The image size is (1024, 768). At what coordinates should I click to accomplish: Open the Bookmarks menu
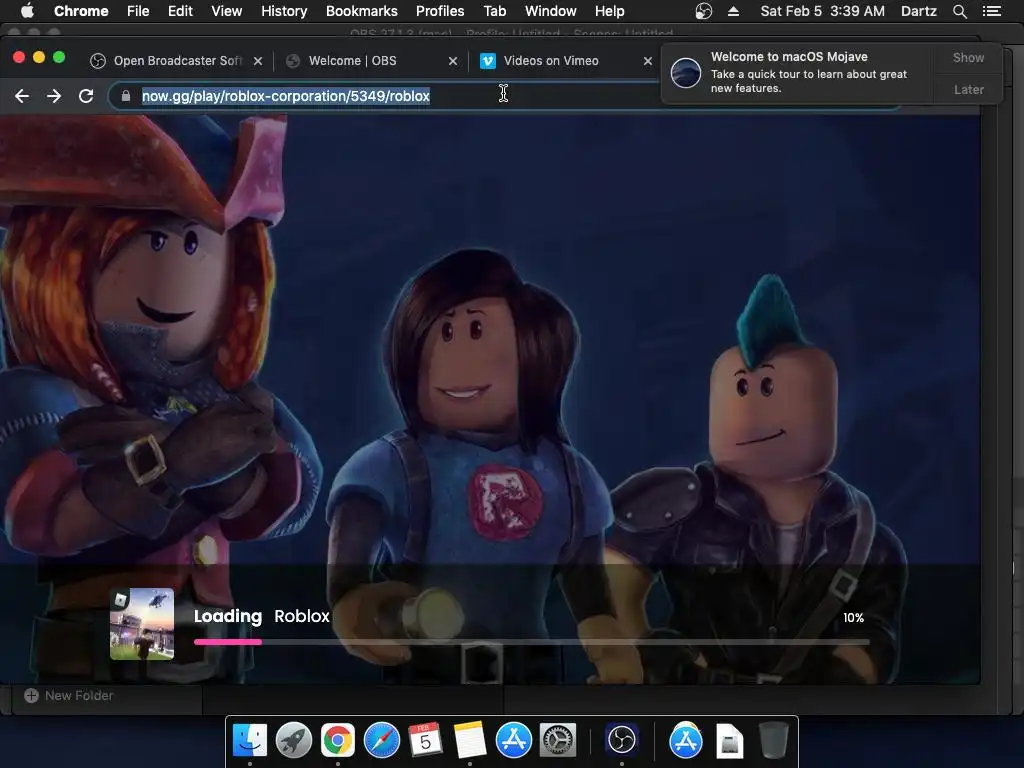[362, 11]
